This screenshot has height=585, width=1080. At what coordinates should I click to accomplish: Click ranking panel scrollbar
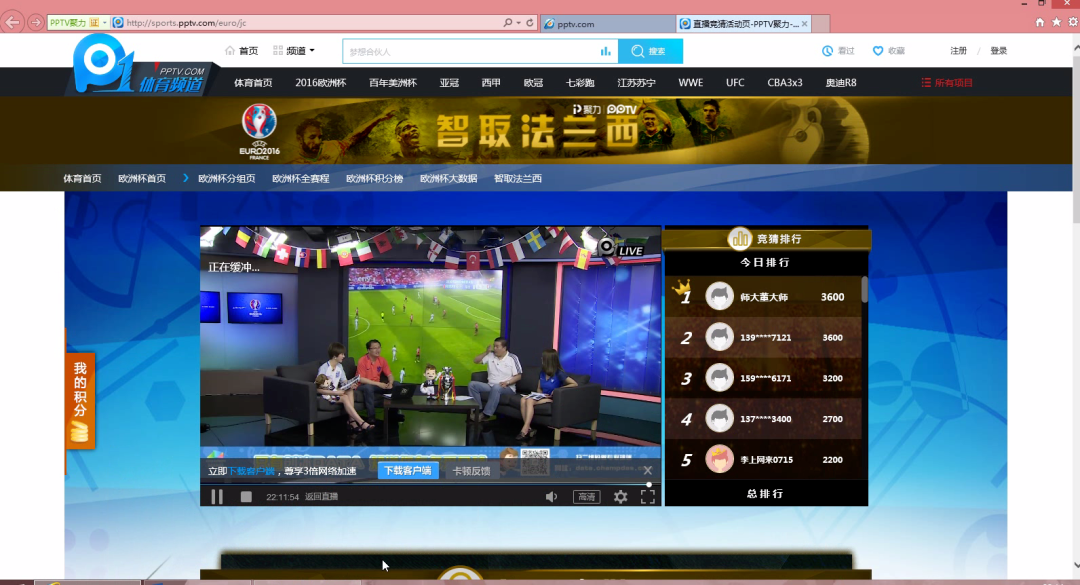point(864,289)
